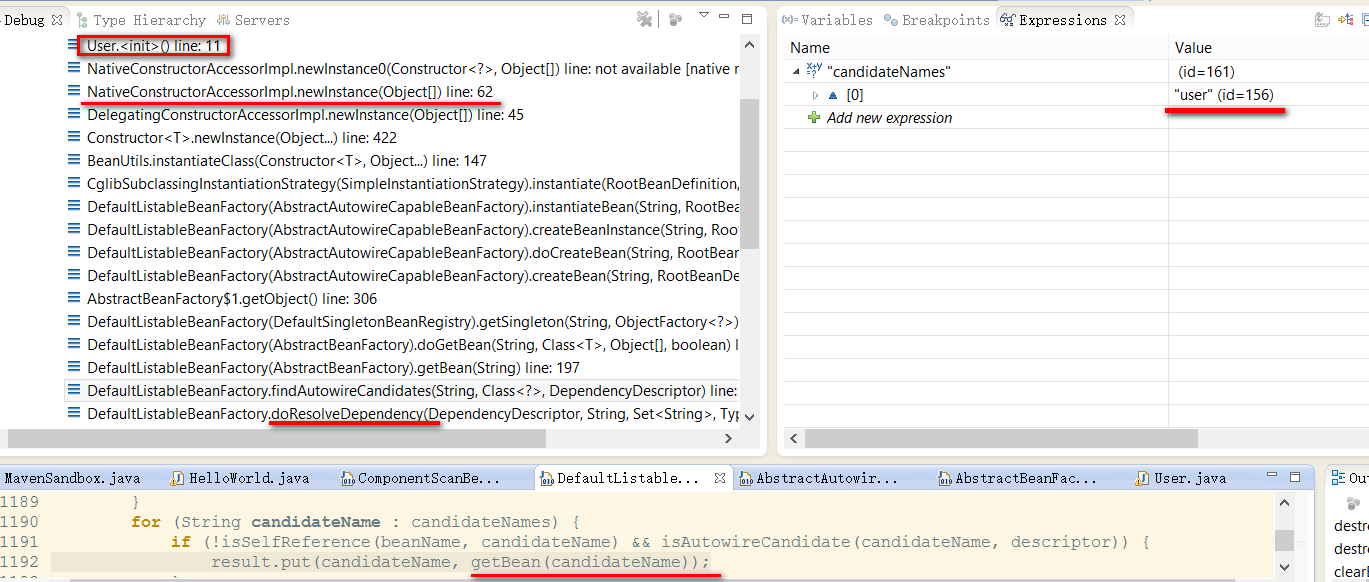Viewport: 1369px width, 582px height.
Task: Switch to the Variables tab
Action: coord(828,20)
